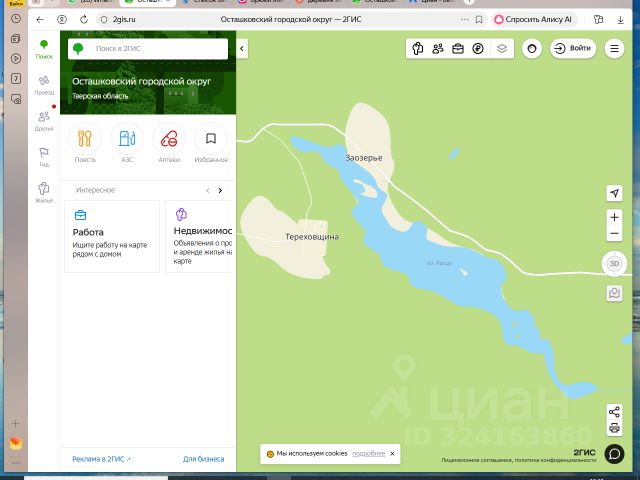
Task: Show next Интересное card
Action: [x=220, y=190]
